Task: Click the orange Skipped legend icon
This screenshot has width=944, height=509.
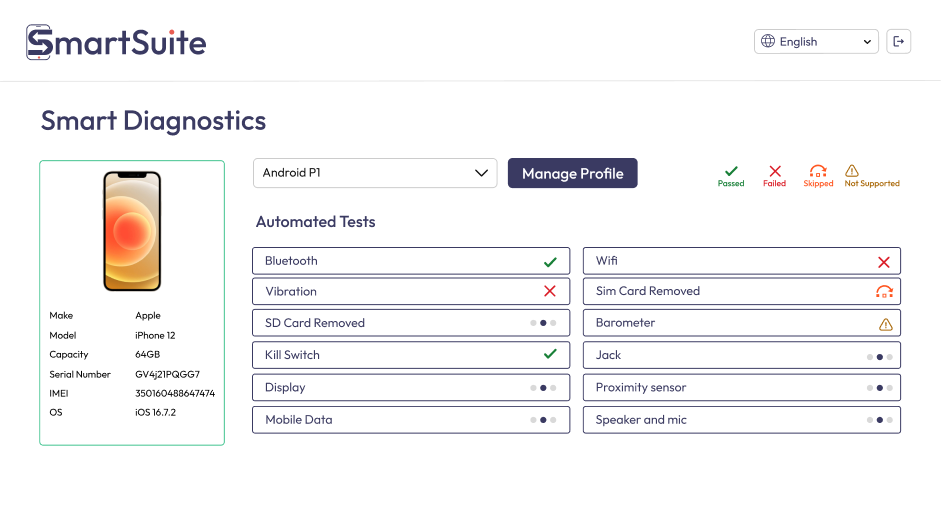Action: (818, 171)
